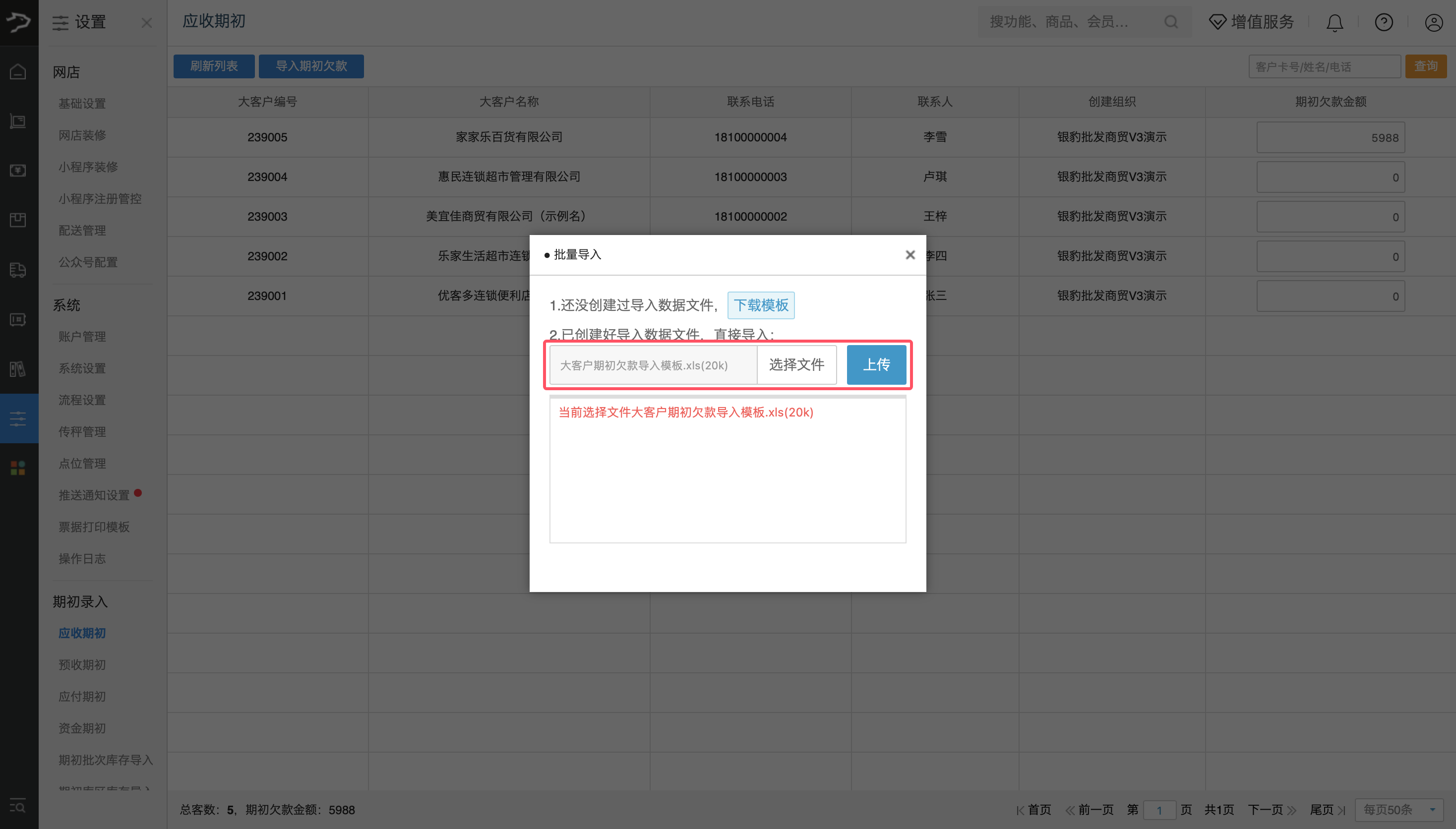This screenshot has height=829, width=1456.
Task: Click the account avatar icon
Action: [x=1433, y=22]
